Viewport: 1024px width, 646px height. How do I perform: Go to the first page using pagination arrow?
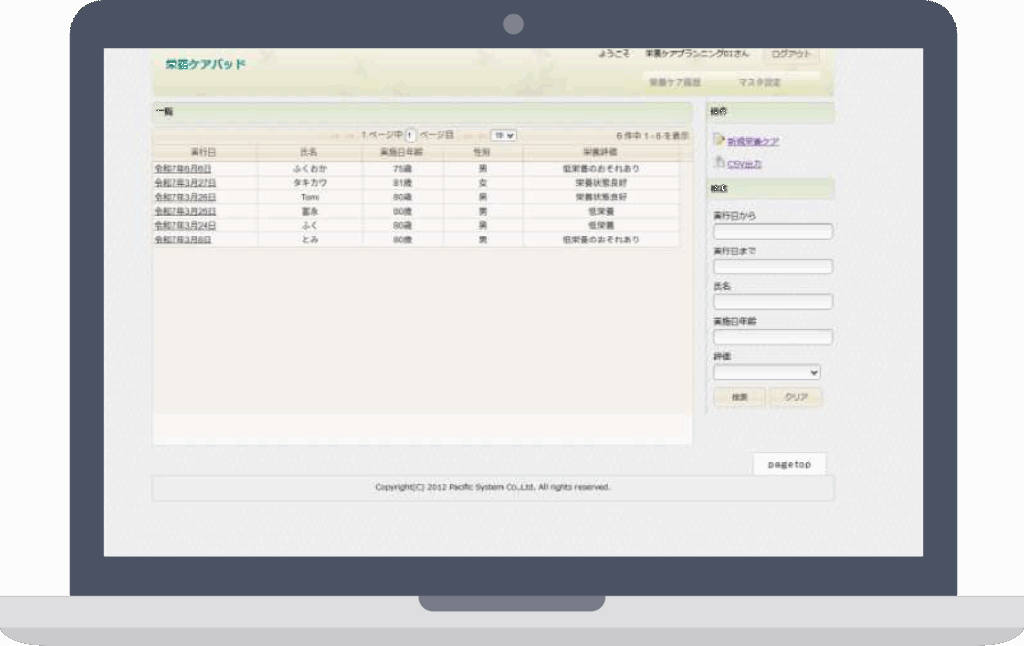point(335,134)
